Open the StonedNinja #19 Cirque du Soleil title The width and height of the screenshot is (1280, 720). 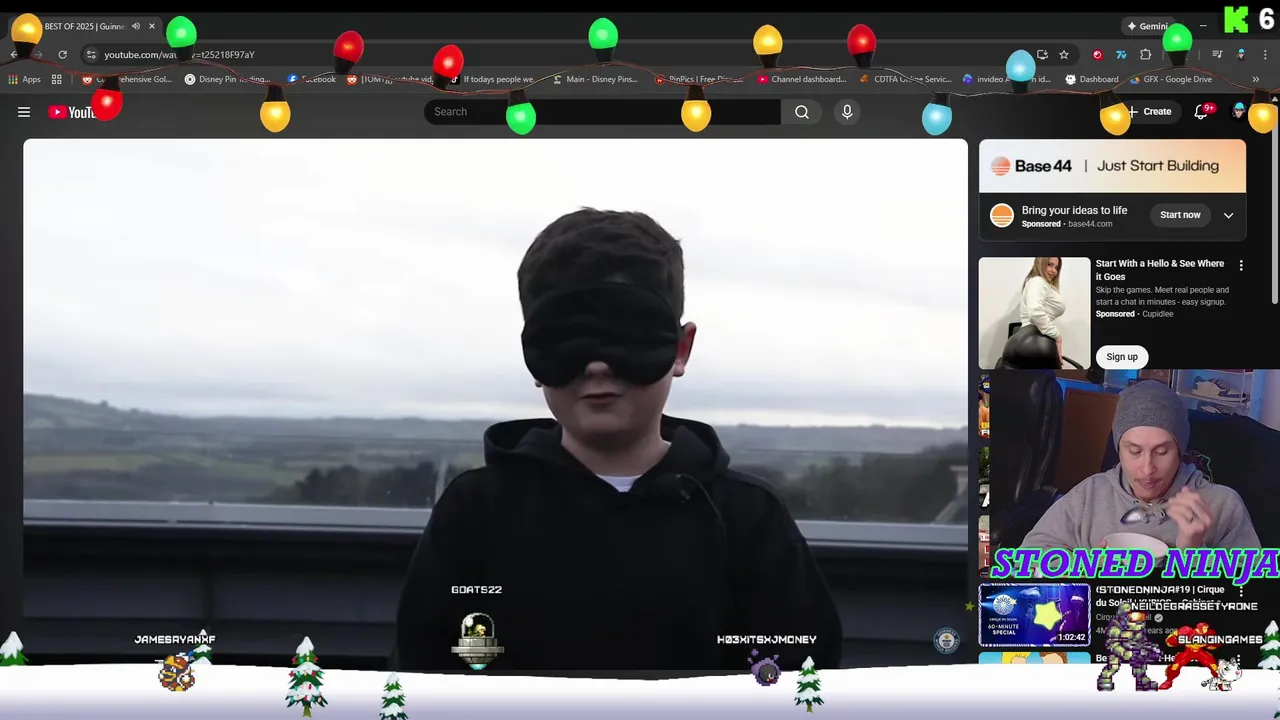[1160, 596]
